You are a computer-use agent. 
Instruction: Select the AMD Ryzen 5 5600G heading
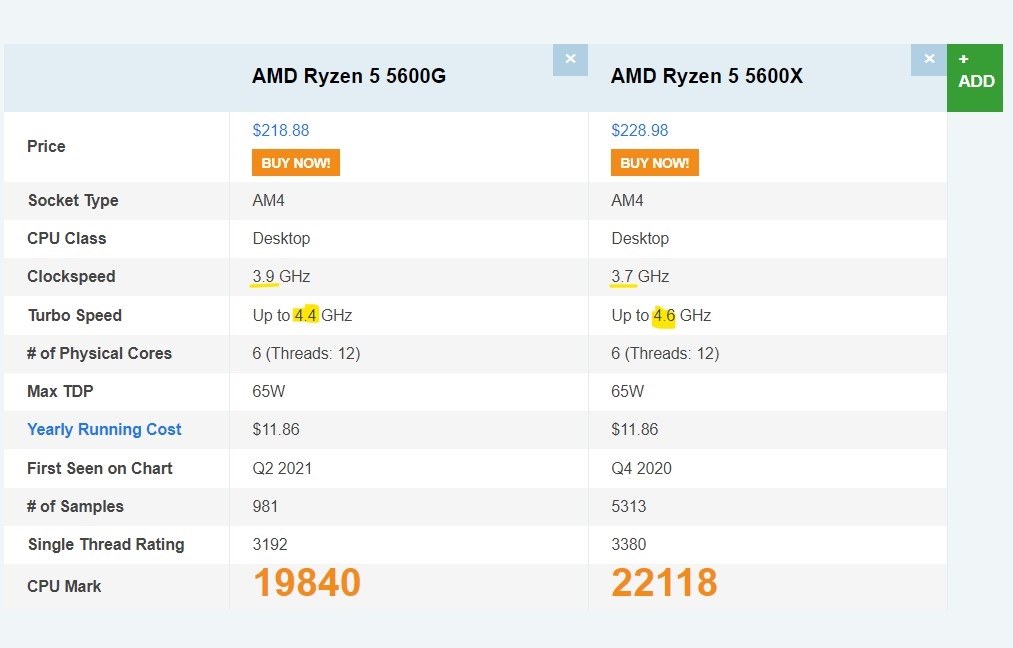(349, 76)
